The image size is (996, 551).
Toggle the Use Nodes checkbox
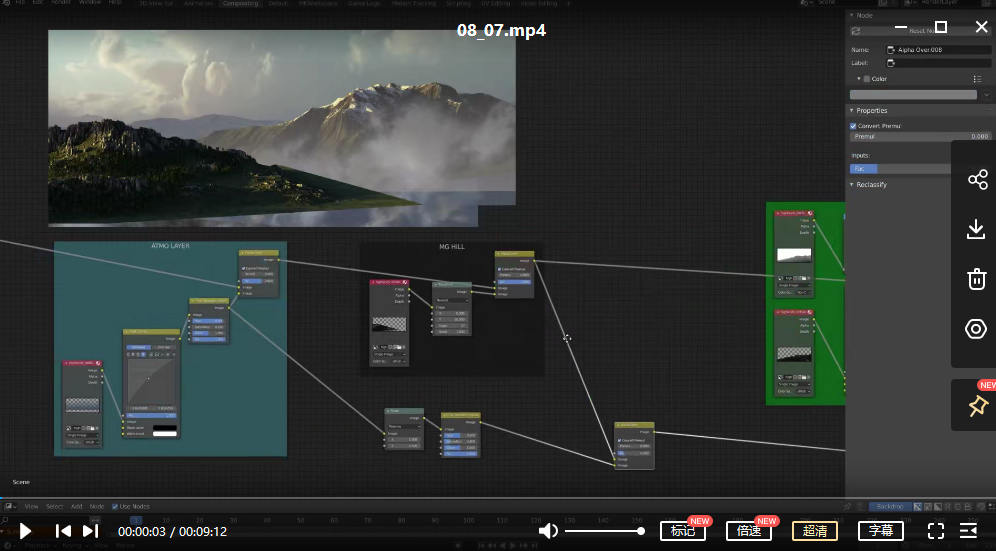[114, 507]
